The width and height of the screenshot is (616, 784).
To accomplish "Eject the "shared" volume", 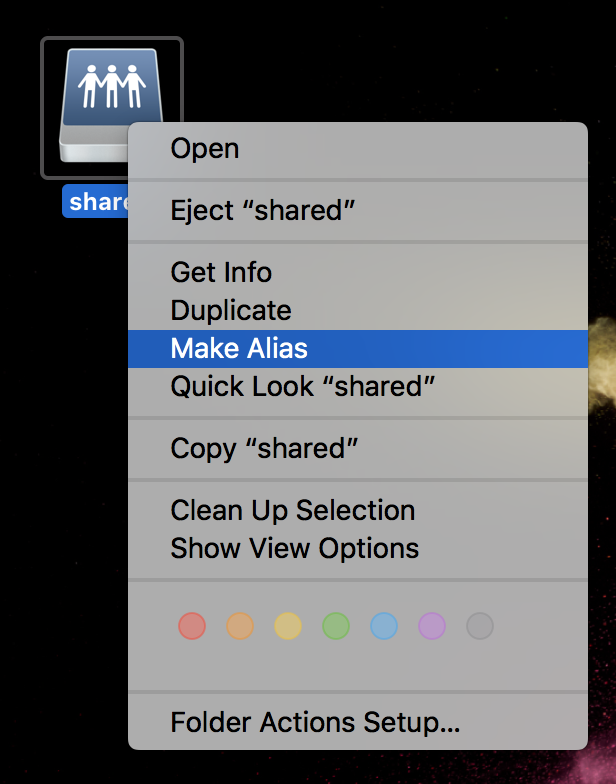I will 263,210.
